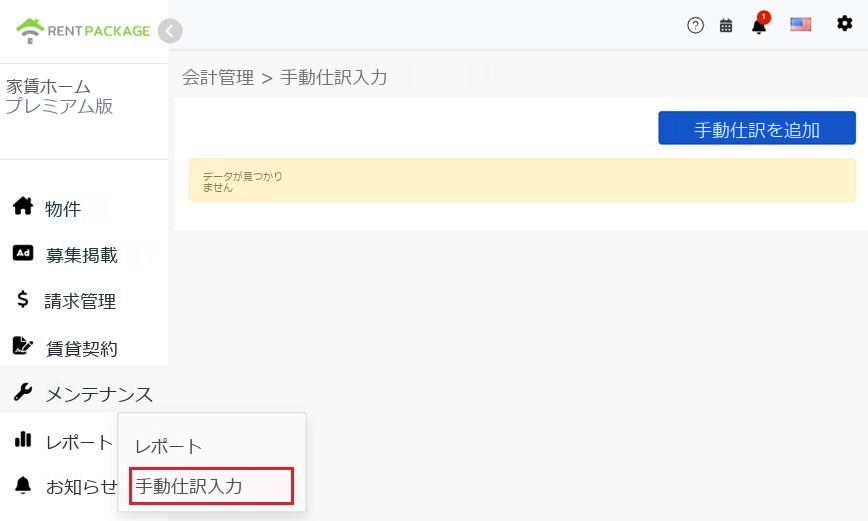This screenshot has height=521, width=868.
Task: Change language via the US flag icon
Action: coord(800,24)
